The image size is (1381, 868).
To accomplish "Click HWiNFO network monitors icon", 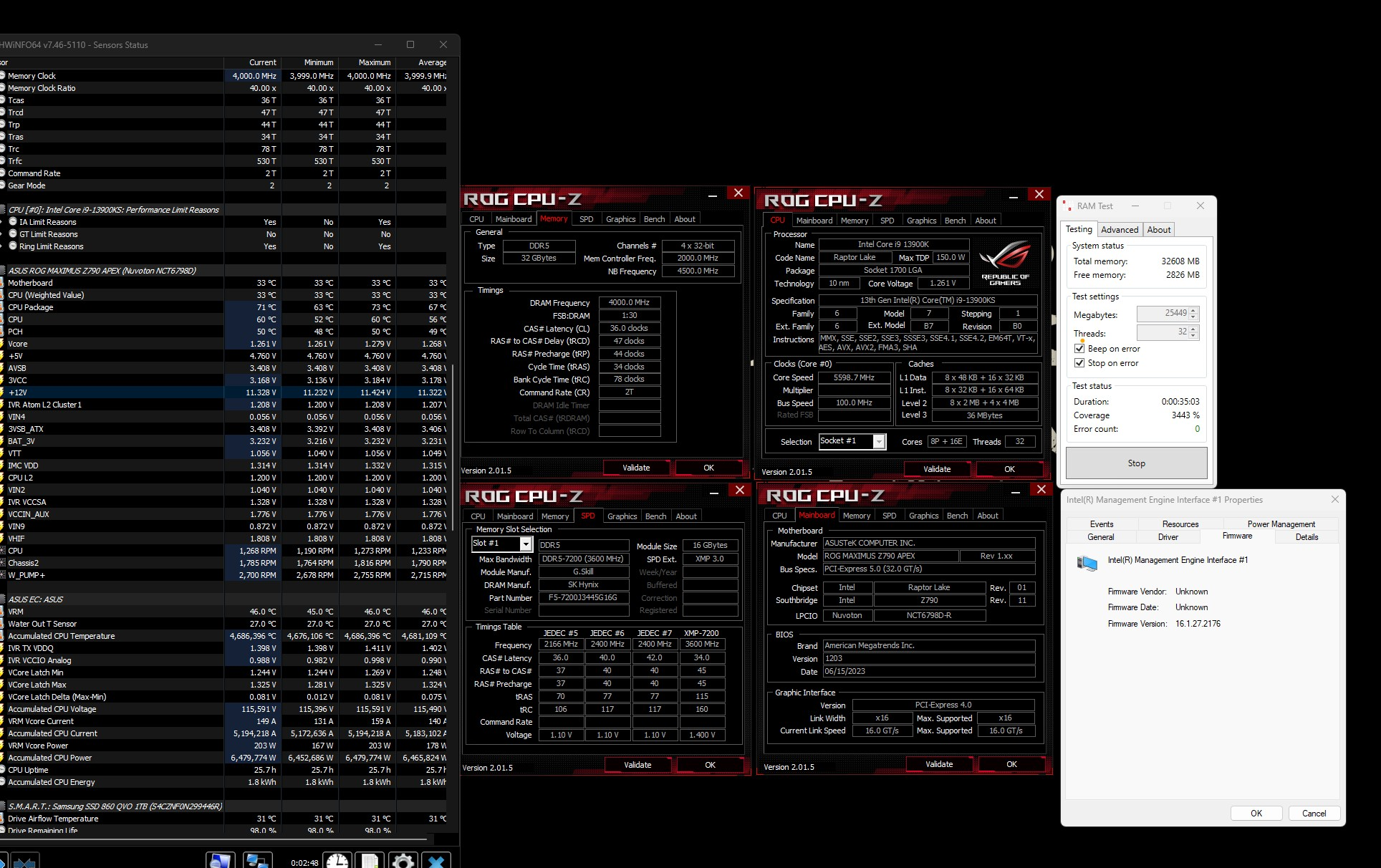I will [256, 861].
